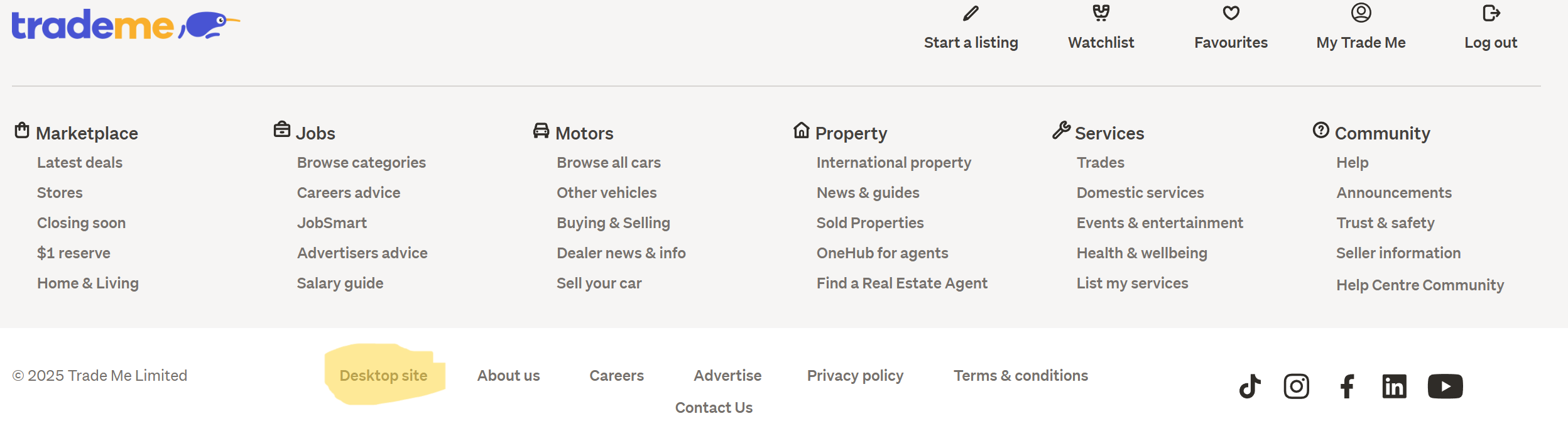Click the Watchlist binoculars icon
The height and width of the screenshot is (443, 1568).
(1101, 13)
